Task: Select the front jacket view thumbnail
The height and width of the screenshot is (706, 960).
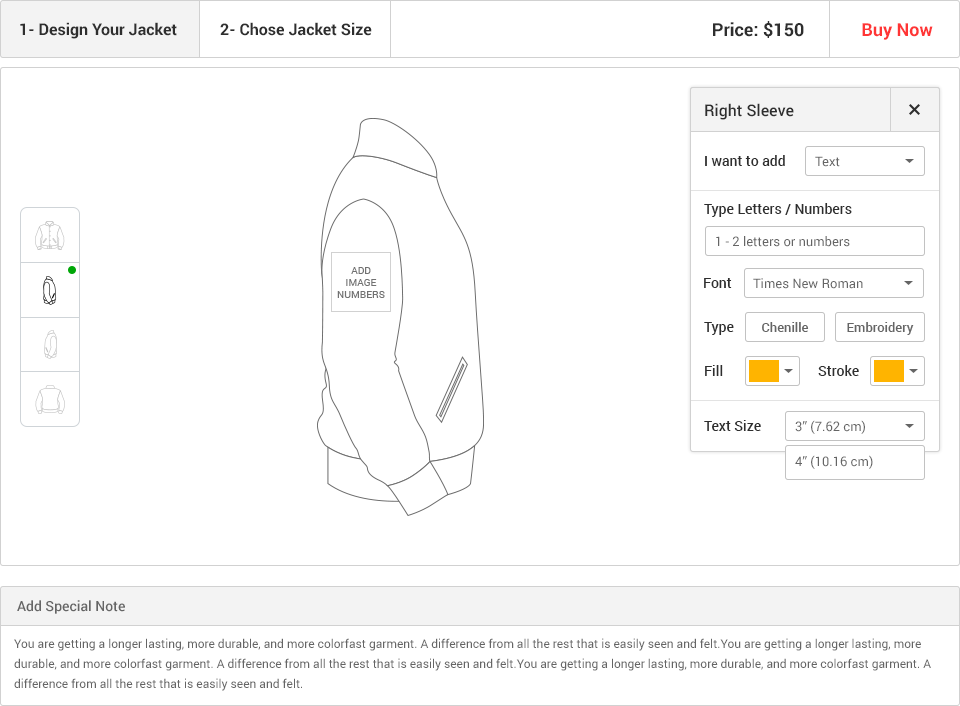Action: pos(50,236)
